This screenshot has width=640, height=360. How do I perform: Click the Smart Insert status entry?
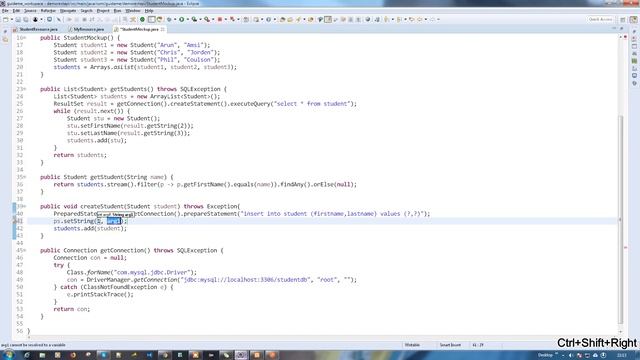click(x=450, y=345)
